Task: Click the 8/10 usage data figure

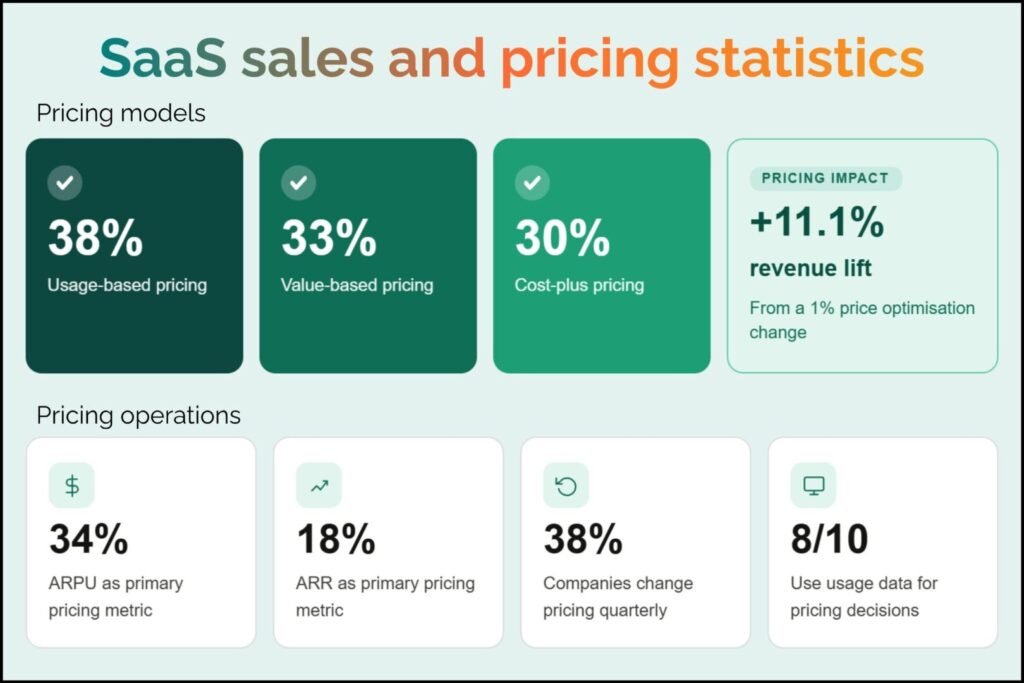Action: tap(829, 540)
